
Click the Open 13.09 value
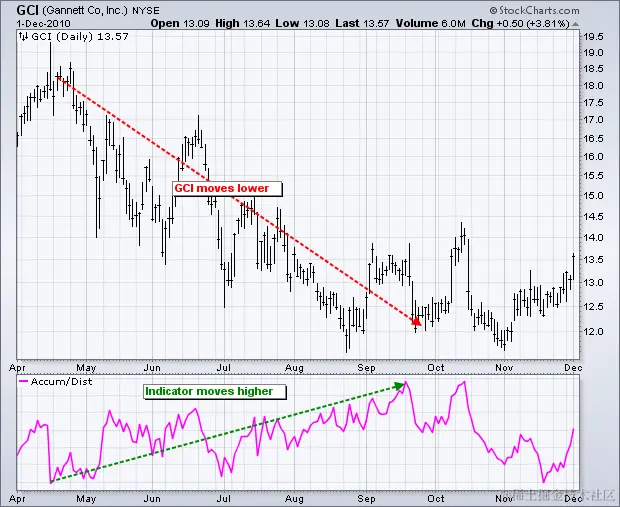[x=180, y=23]
